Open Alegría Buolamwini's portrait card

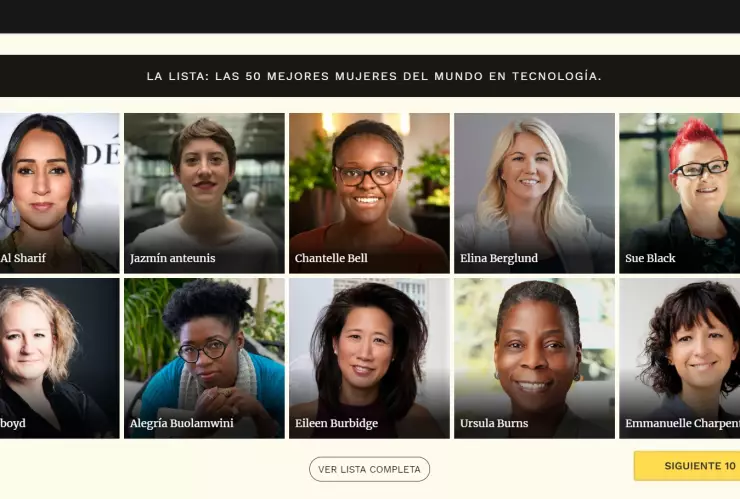(204, 358)
